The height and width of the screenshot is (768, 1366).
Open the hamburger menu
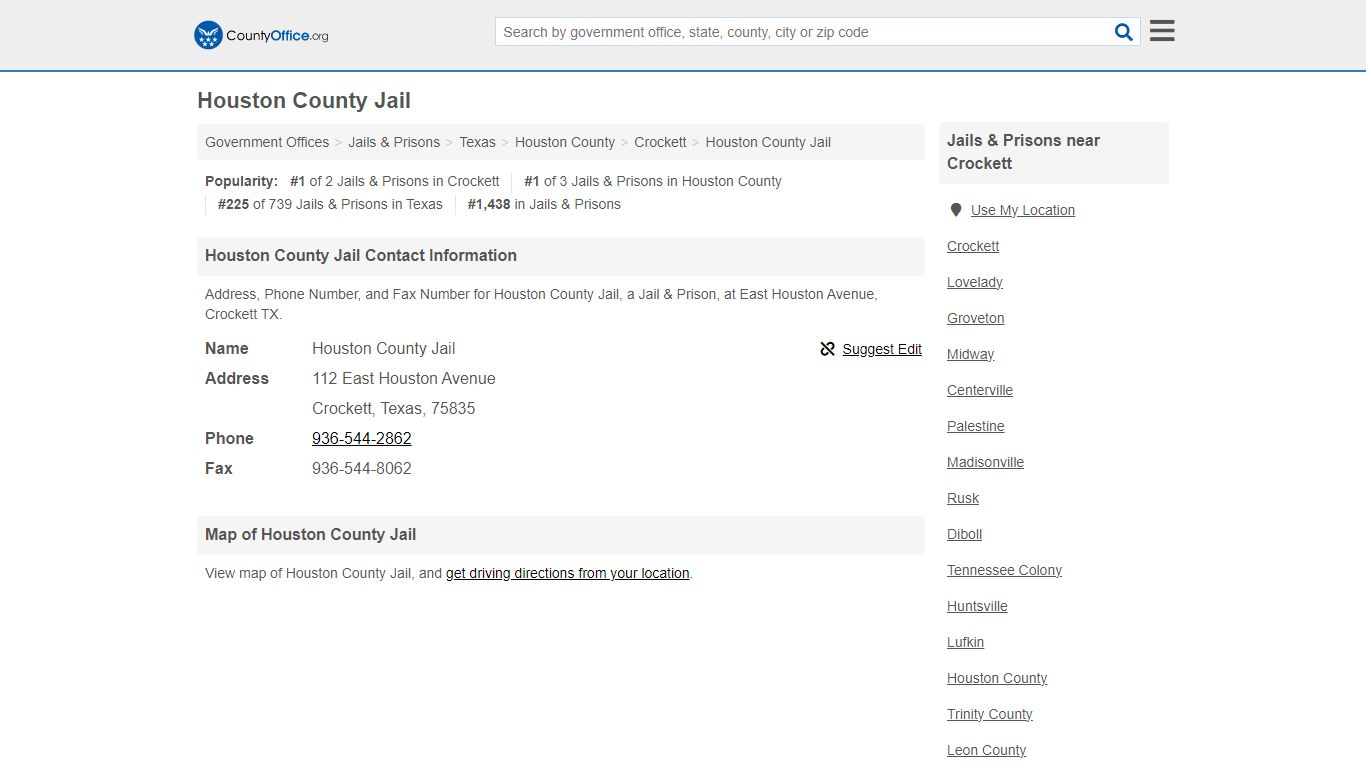click(x=1162, y=31)
